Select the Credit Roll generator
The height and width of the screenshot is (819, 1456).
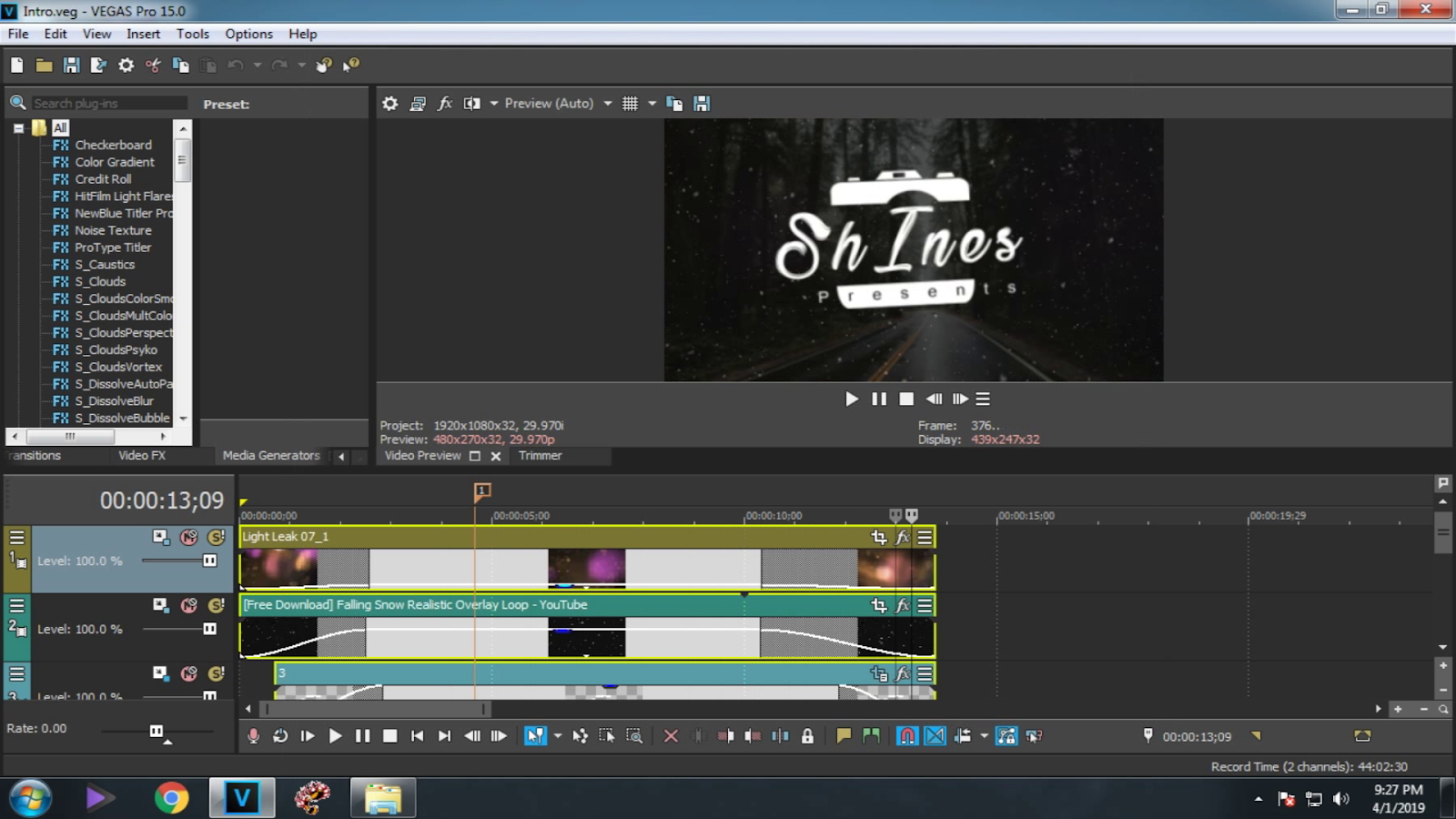pyautogui.click(x=103, y=179)
